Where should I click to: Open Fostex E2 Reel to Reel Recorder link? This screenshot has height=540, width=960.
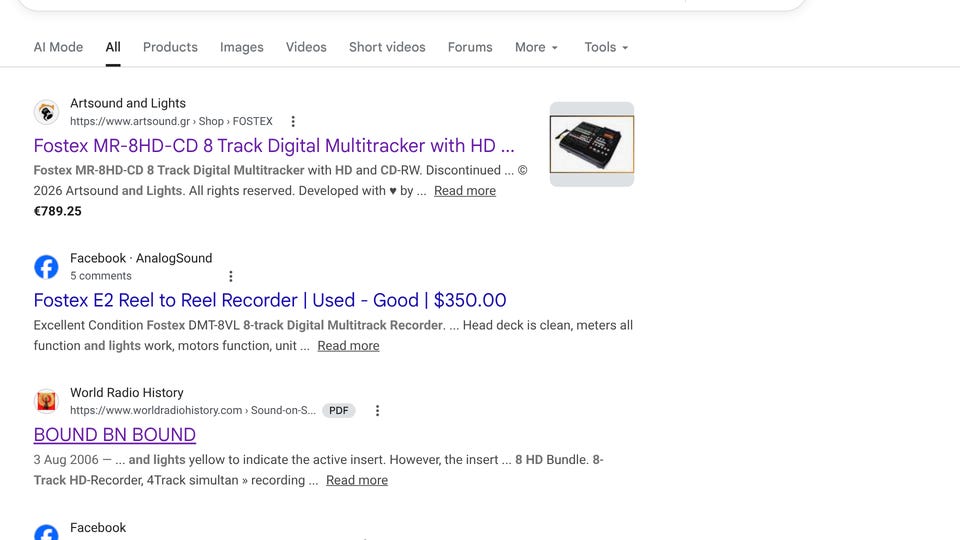pos(270,301)
